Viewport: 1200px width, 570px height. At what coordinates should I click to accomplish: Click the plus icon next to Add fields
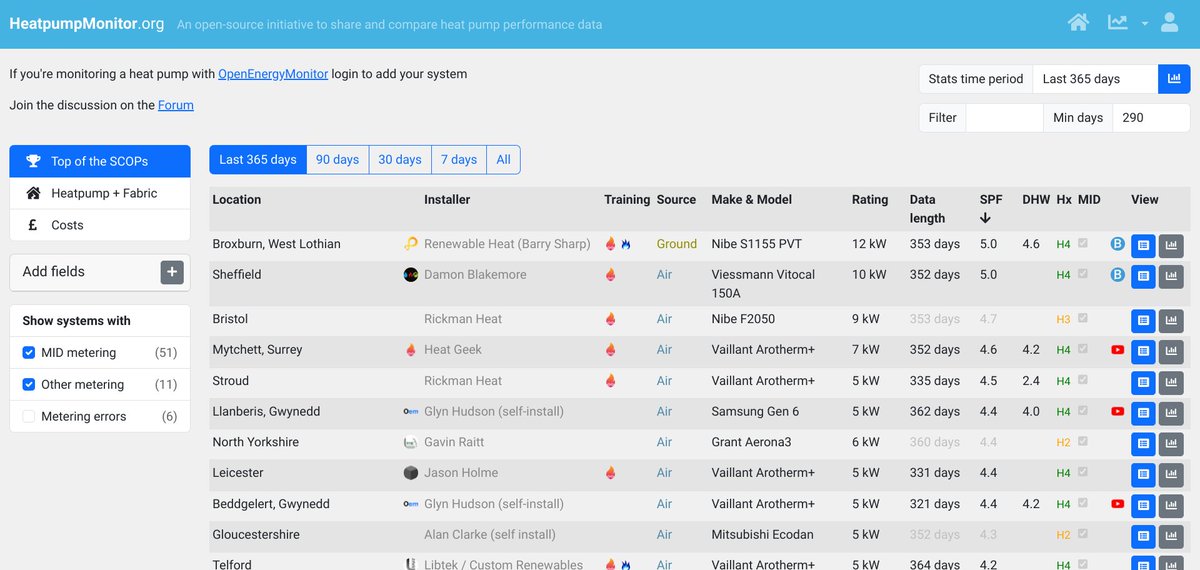(x=172, y=272)
